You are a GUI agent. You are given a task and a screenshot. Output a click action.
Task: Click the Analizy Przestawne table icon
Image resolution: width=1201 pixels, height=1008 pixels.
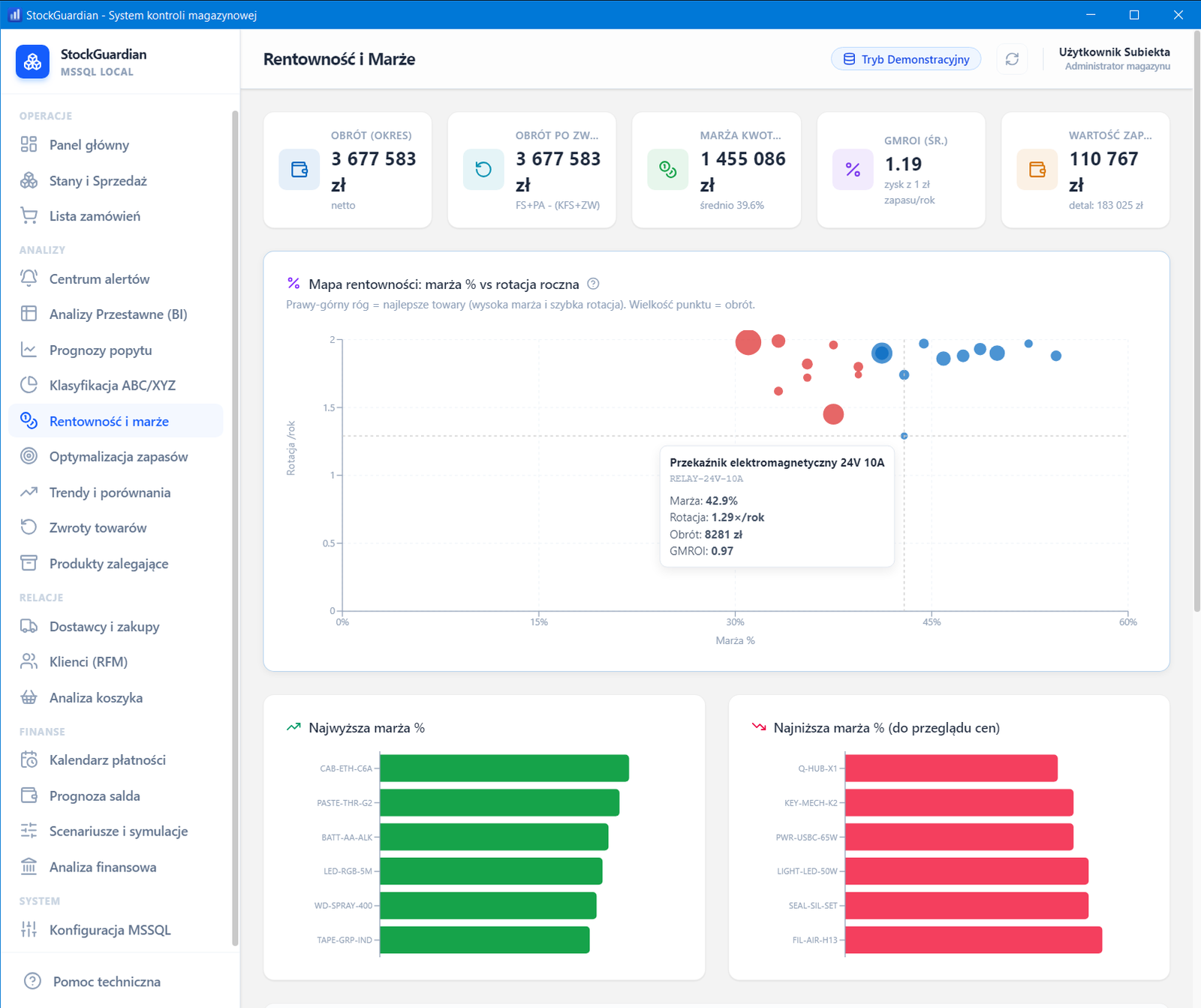(x=29, y=314)
